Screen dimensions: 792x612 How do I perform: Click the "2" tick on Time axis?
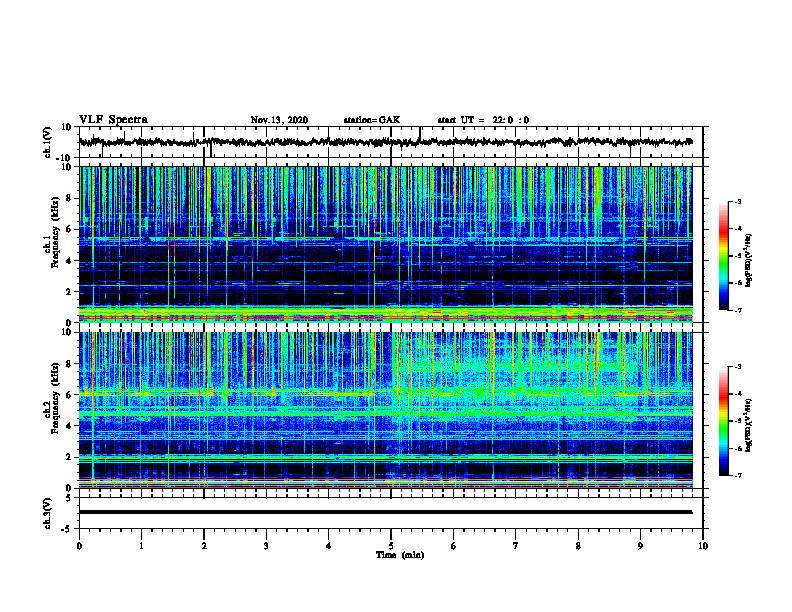pyautogui.click(x=204, y=546)
